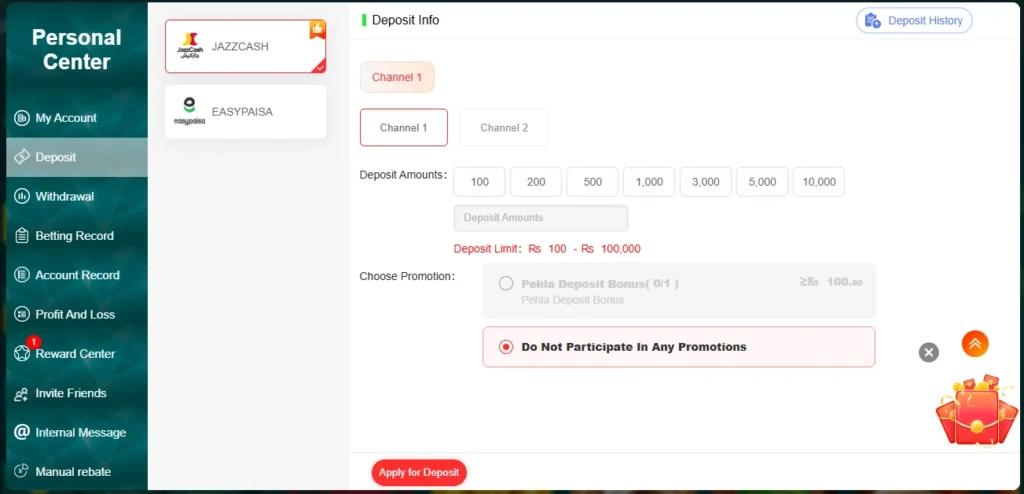Click the orange scroll-to-top arrow icon
Viewport: 1024px width, 494px height.
(975, 344)
